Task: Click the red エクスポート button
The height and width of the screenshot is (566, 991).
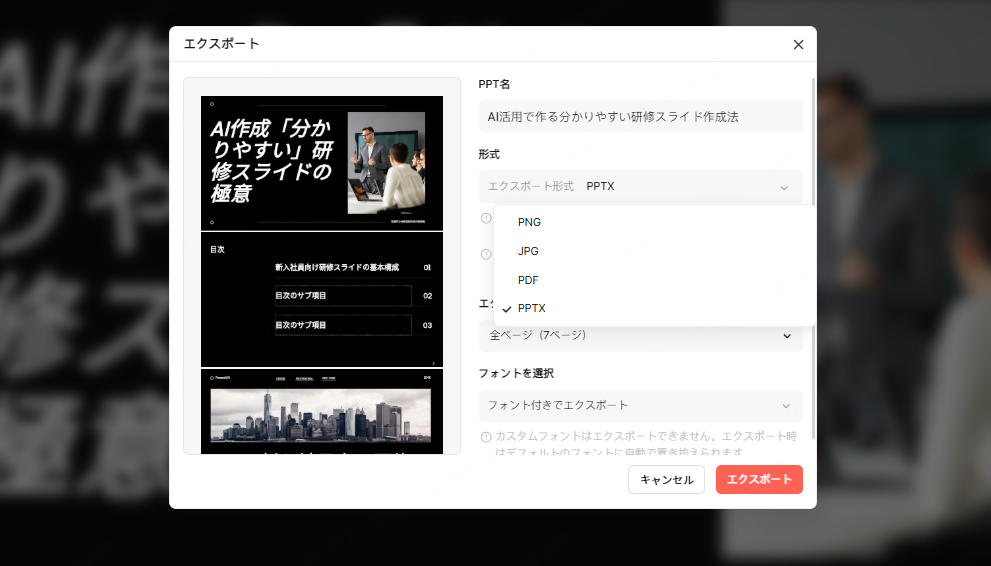Action: 759,479
